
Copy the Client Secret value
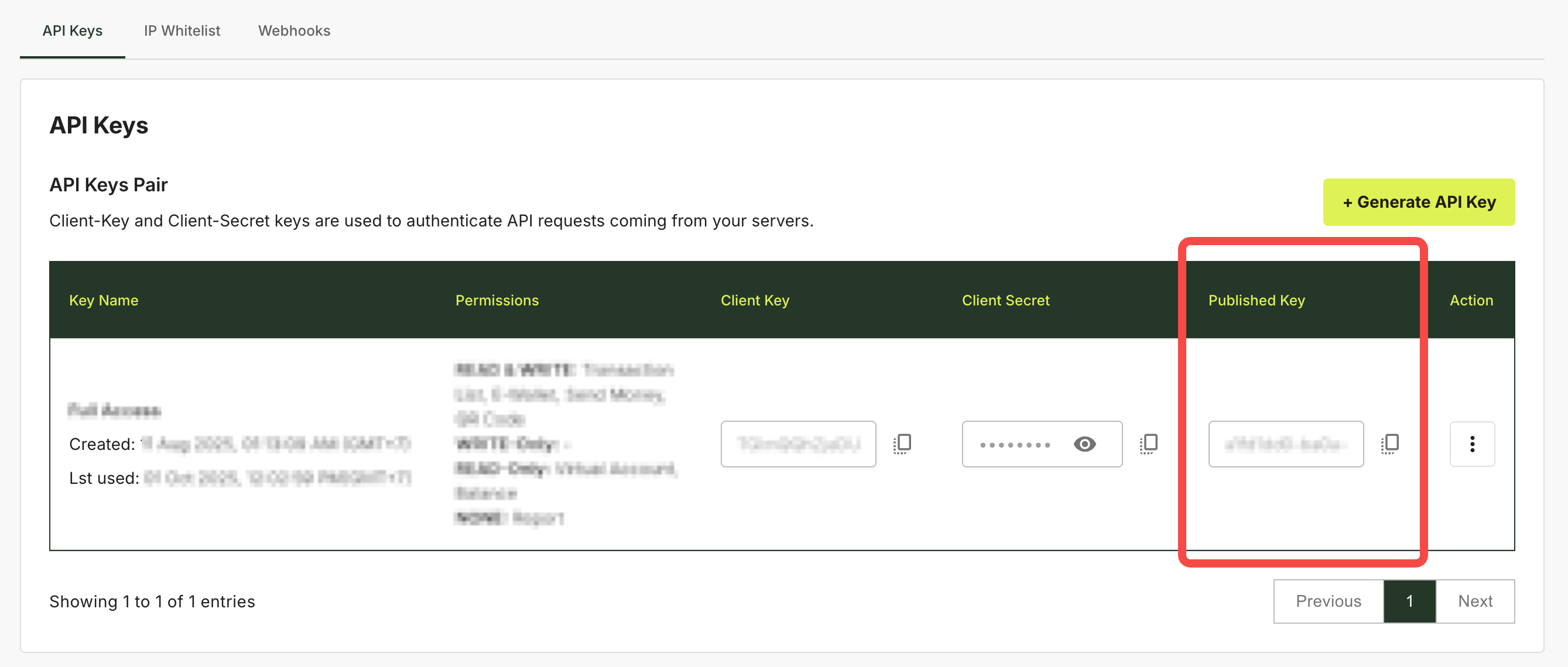1149,444
